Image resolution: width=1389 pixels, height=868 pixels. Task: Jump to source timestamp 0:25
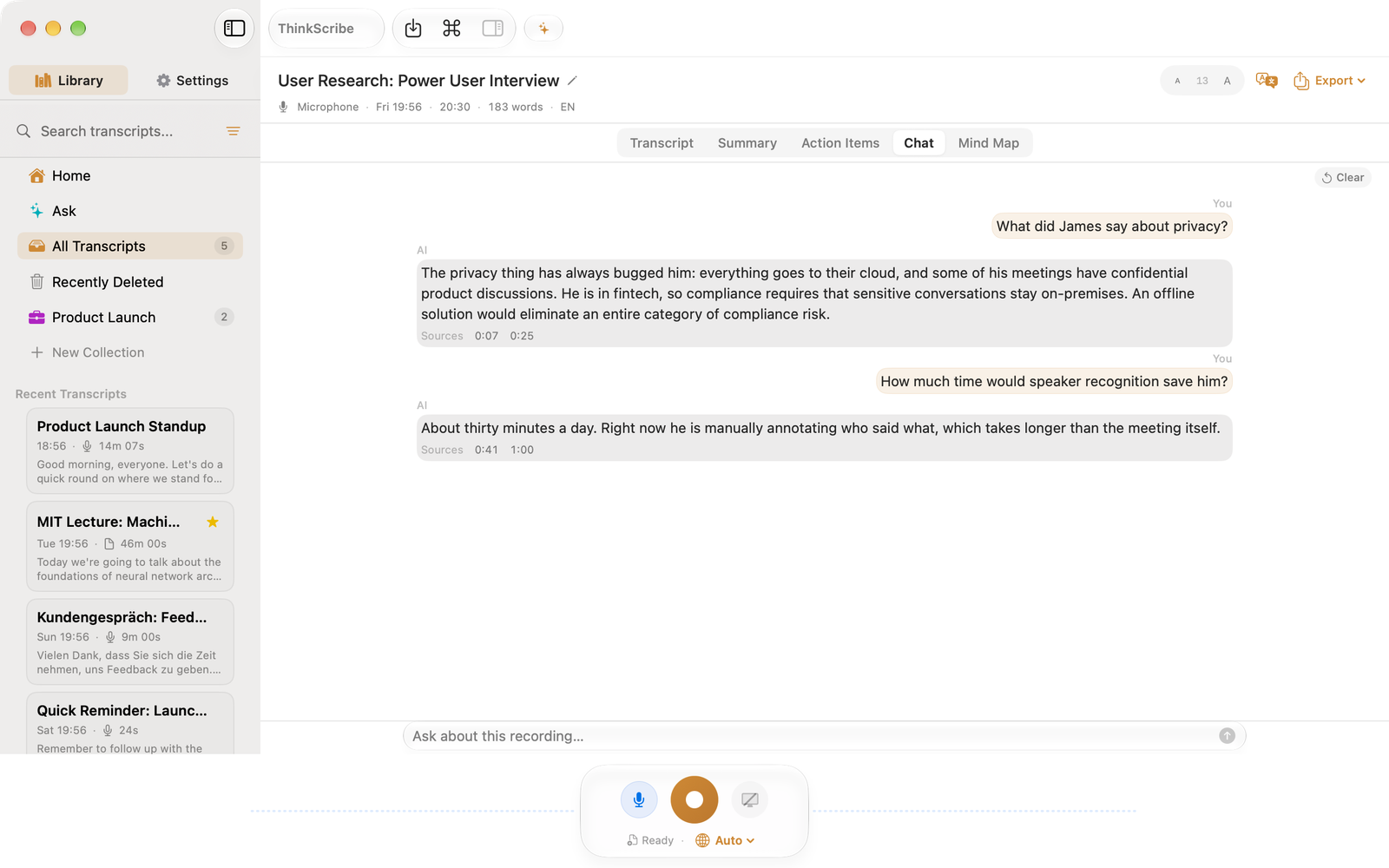click(522, 336)
